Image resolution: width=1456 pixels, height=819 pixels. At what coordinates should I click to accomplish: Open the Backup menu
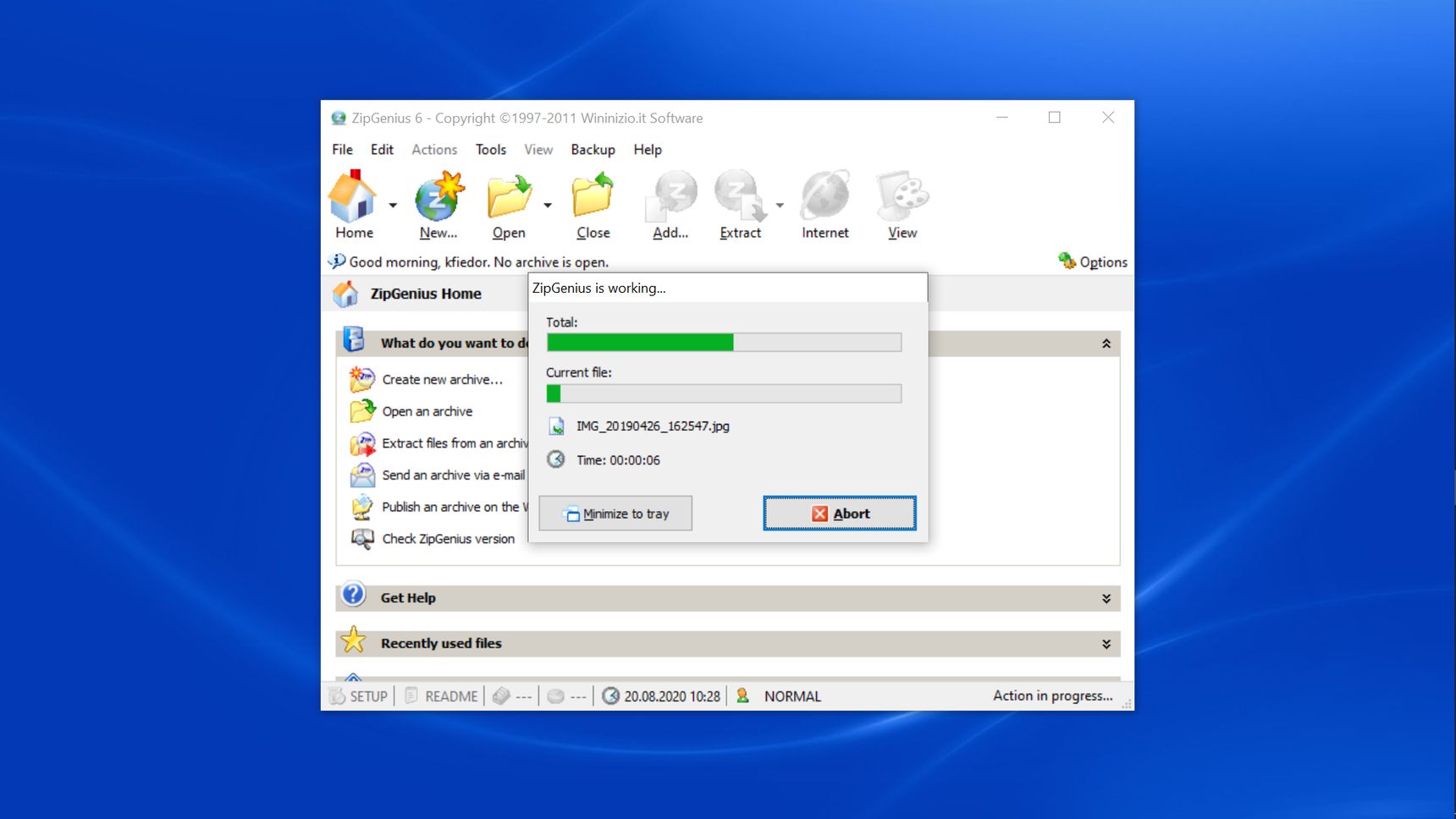593,150
